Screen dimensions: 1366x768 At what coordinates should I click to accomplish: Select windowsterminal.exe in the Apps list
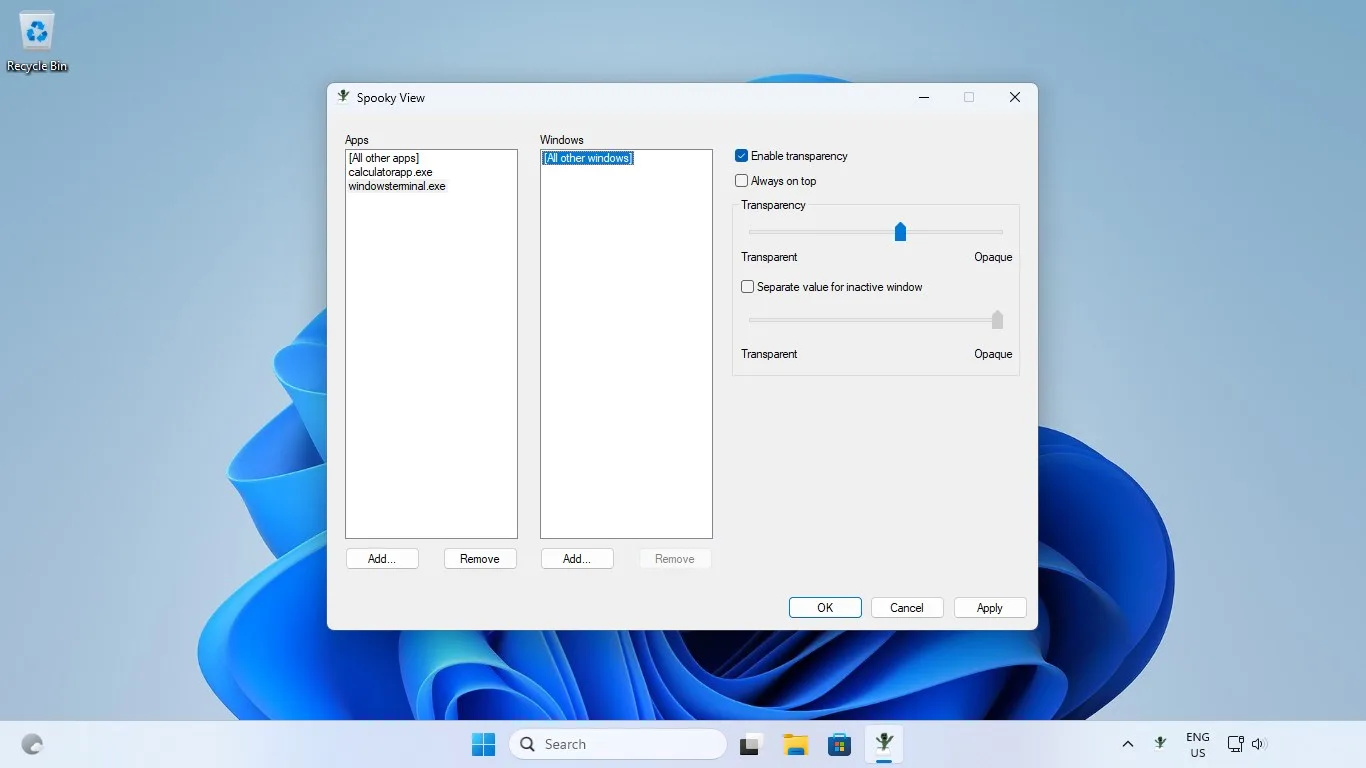[x=397, y=186]
